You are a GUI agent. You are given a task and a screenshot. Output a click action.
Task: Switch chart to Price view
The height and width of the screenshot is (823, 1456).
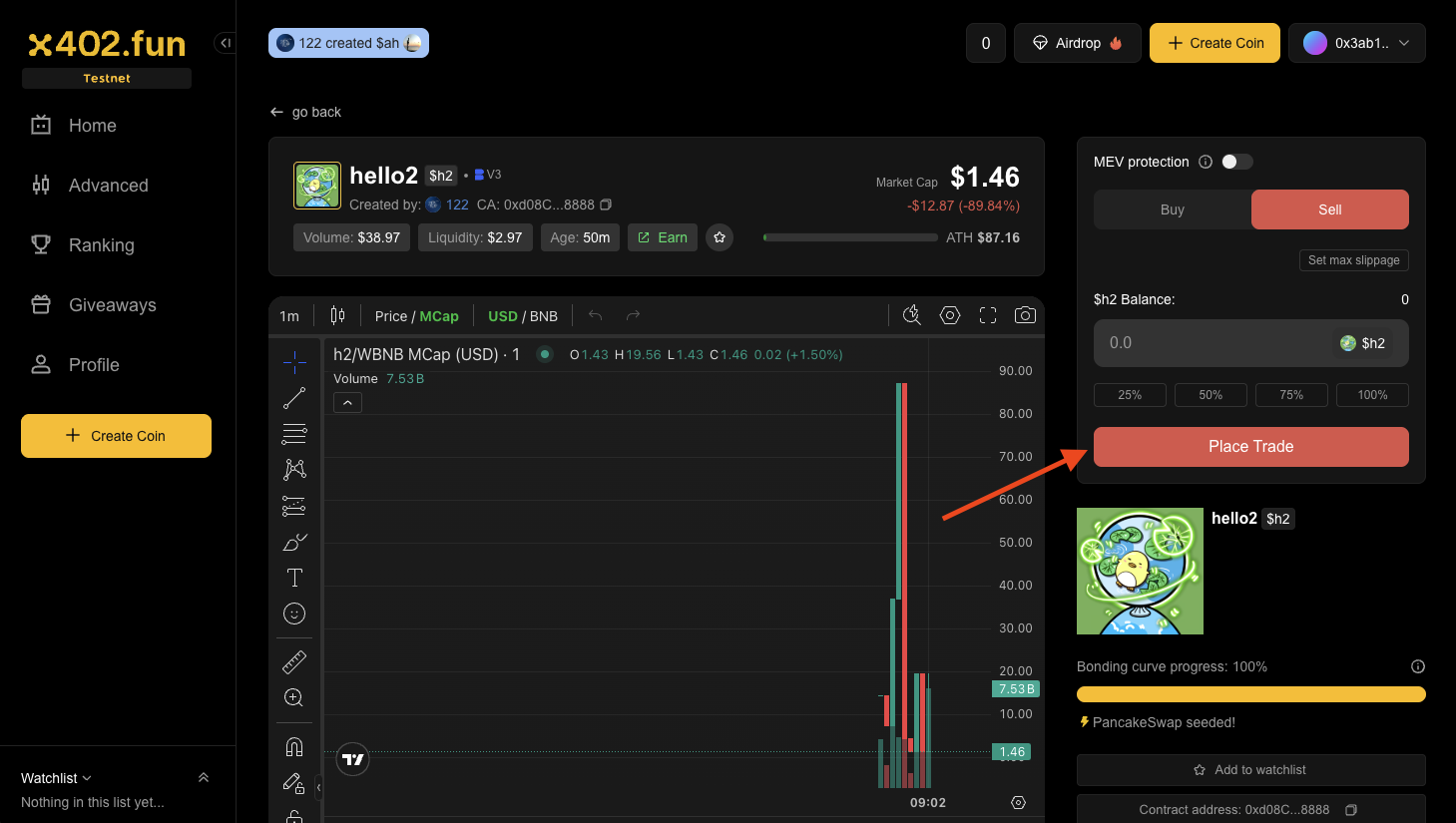[x=390, y=316]
